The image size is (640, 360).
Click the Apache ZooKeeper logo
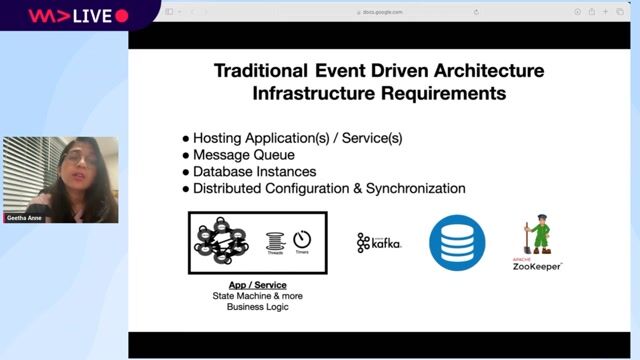coord(538,242)
